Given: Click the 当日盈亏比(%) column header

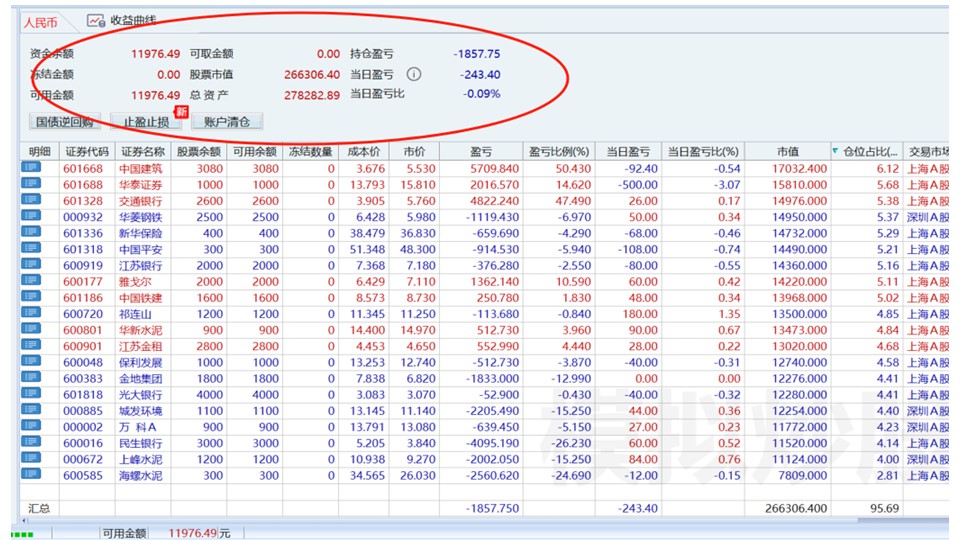Looking at the screenshot, I should pos(703,151).
